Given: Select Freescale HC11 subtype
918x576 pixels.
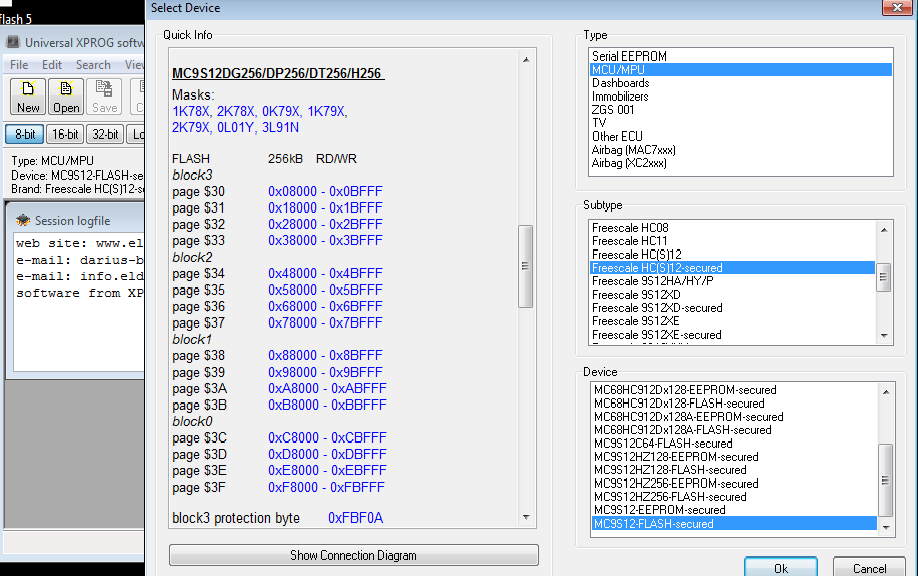Looking at the screenshot, I should 732,241.
